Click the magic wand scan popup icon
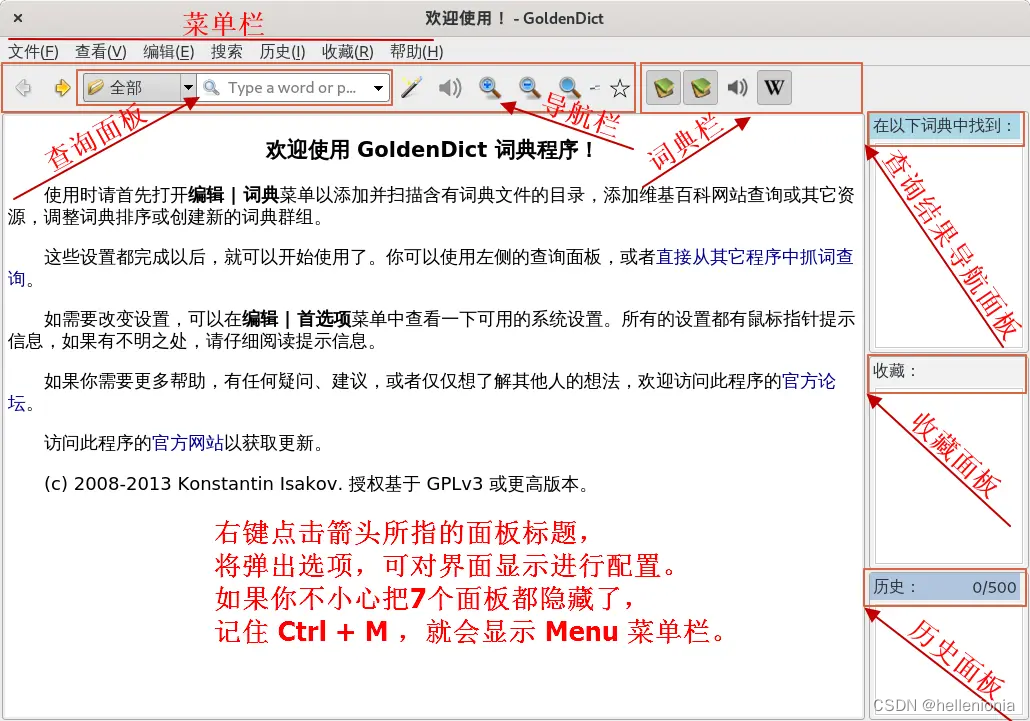The width and height of the screenshot is (1030, 721). point(411,87)
